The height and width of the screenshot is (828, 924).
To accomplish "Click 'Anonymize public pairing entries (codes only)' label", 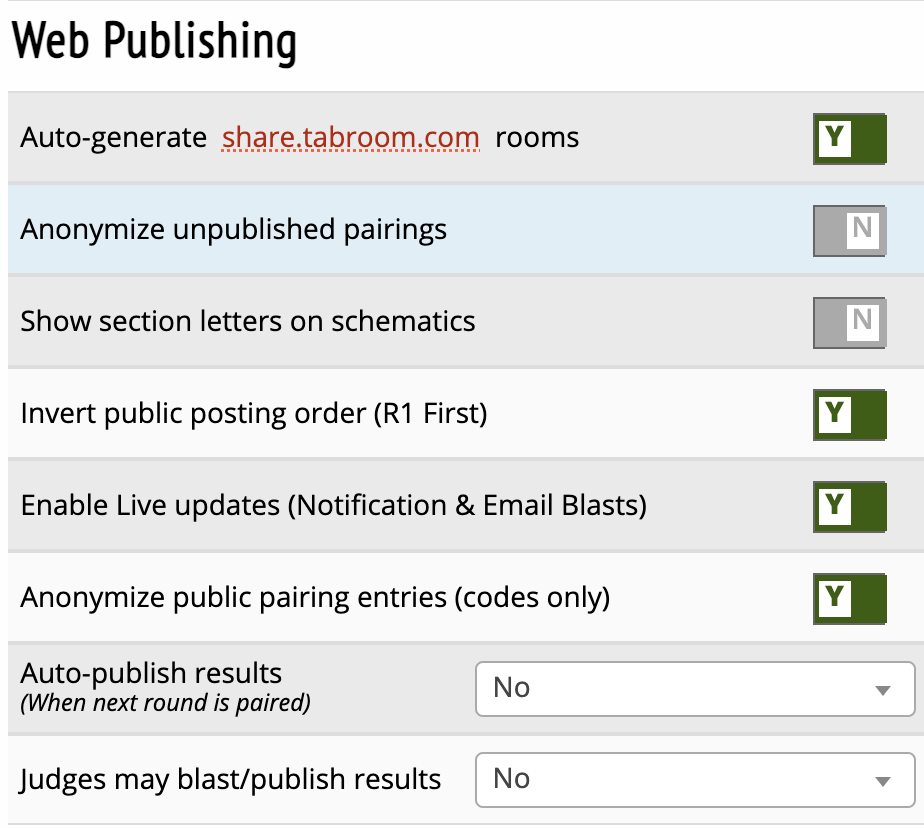I will point(314,598).
